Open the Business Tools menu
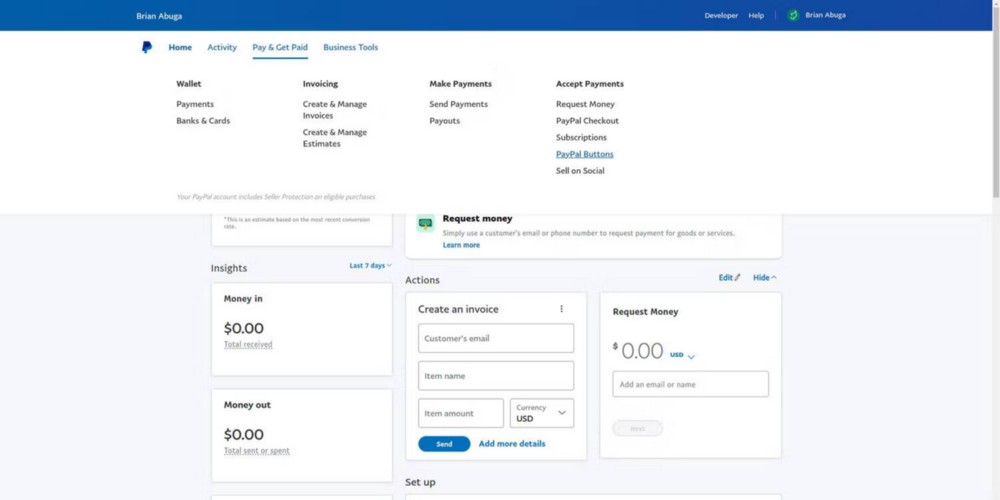This screenshot has width=1000, height=500. click(x=350, y=47)
